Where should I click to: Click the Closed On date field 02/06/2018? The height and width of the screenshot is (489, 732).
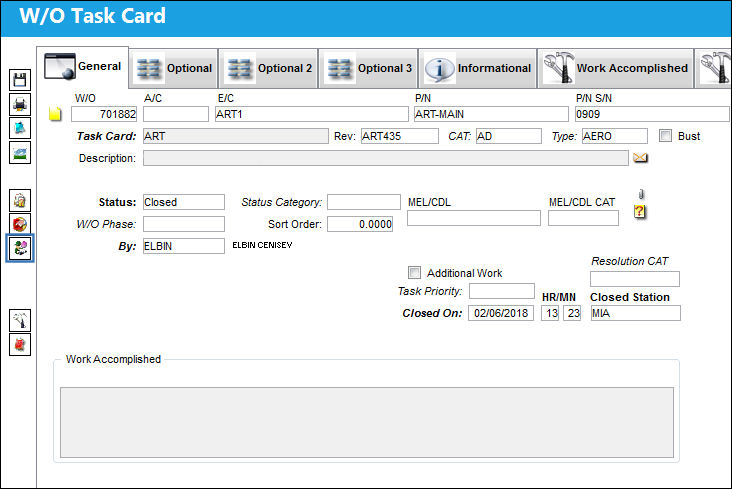click(501, 313)
